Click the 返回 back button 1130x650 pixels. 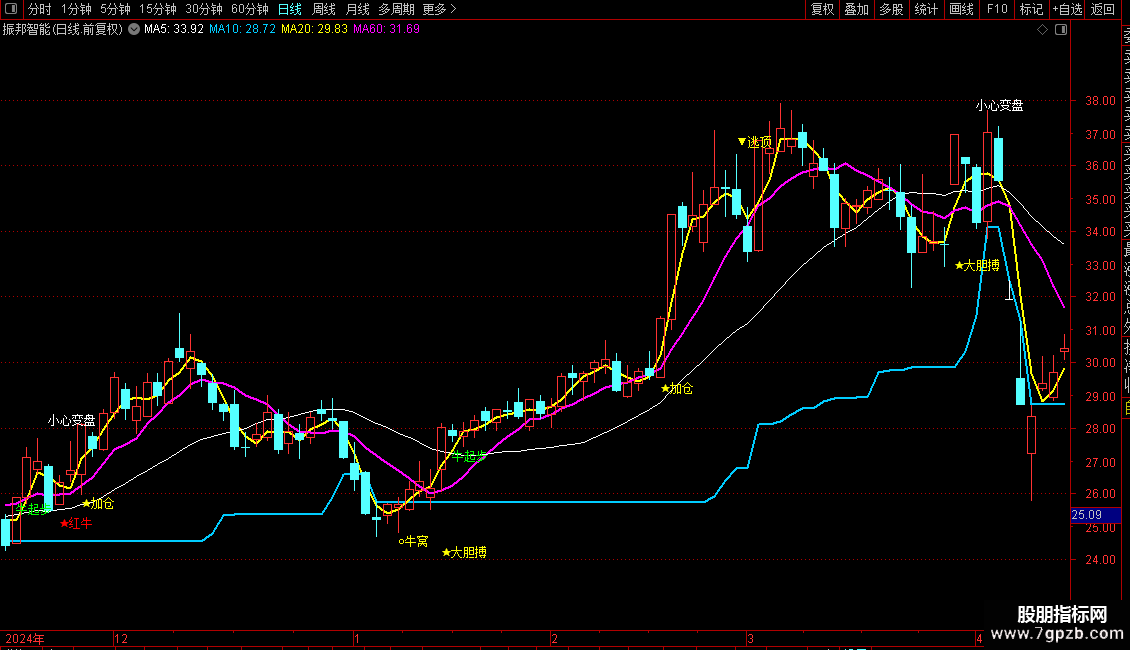pyautogui.click(x=1103, y=9)
